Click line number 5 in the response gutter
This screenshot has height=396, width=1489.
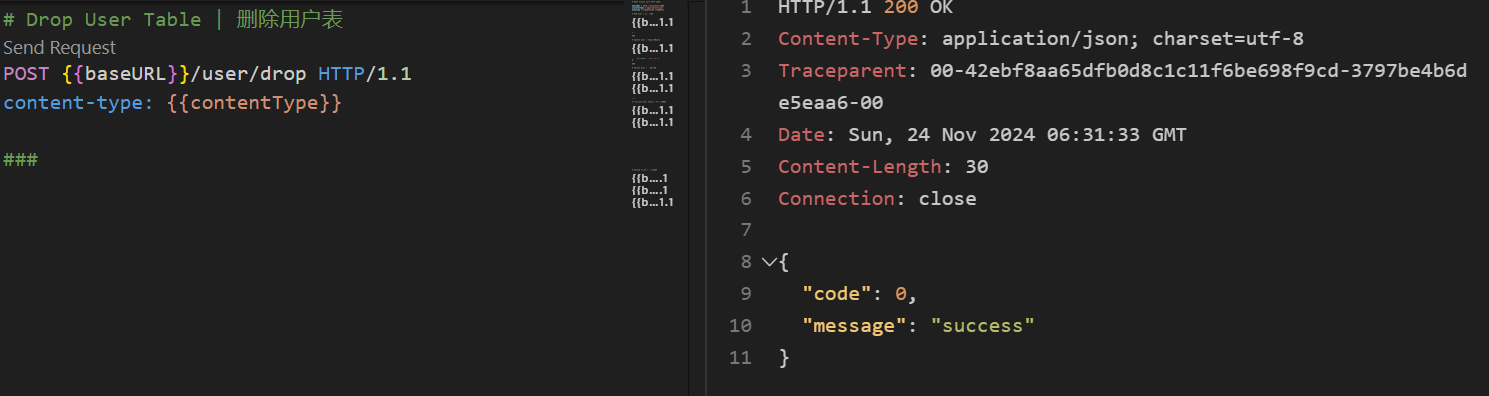(x=746, y=166)
